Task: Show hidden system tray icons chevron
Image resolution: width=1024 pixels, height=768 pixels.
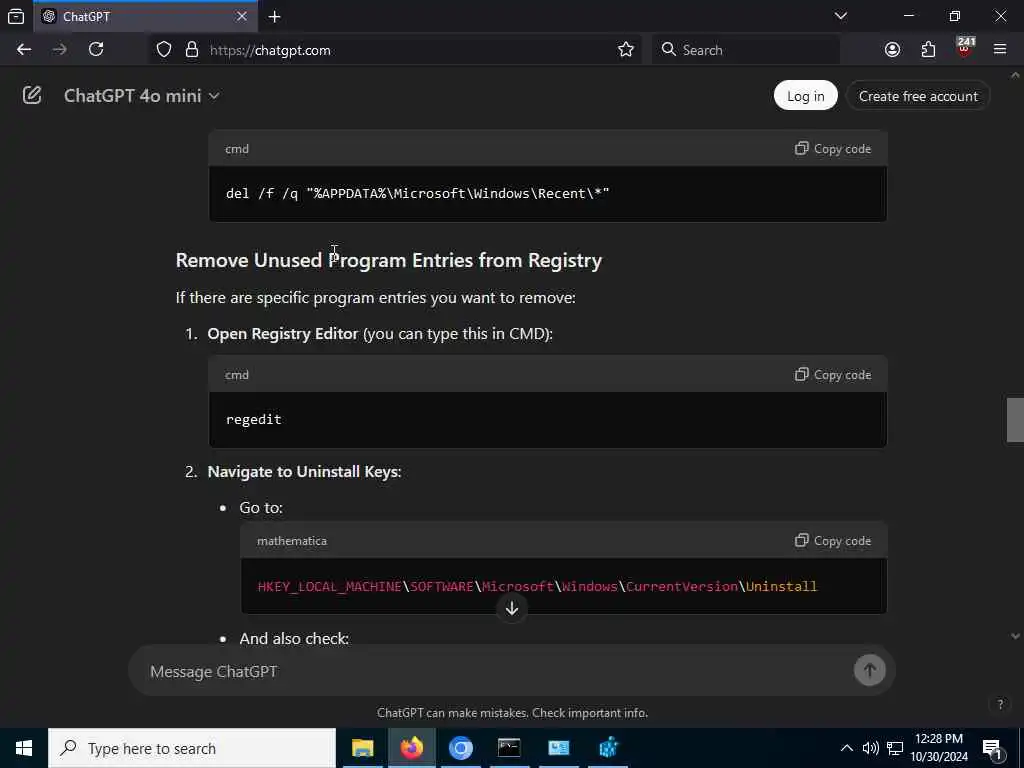Action: pyautogui.click(x=846, y=748)
